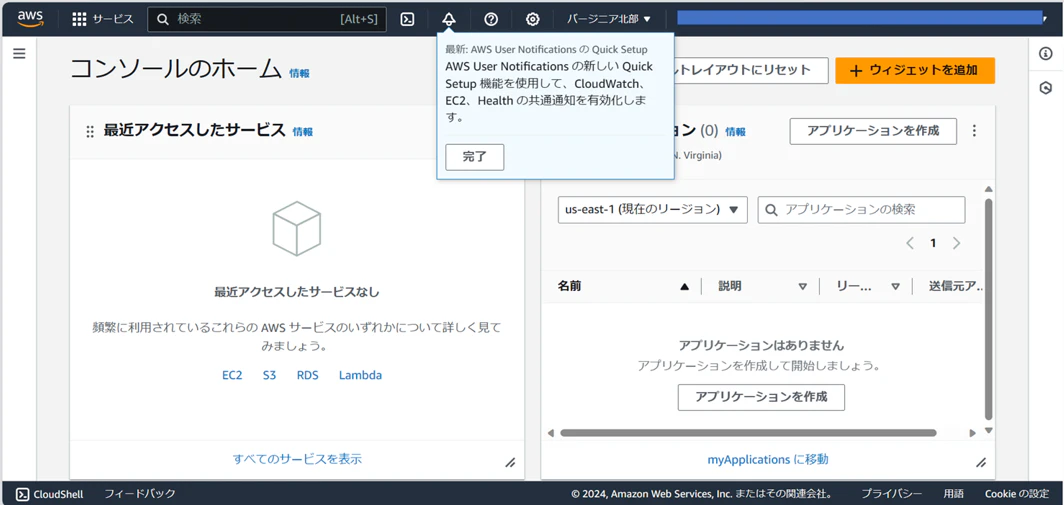The image size is (1064, 505).
Task: Open 情報 link next to コンソールのホーム
Action: point(299,73)
